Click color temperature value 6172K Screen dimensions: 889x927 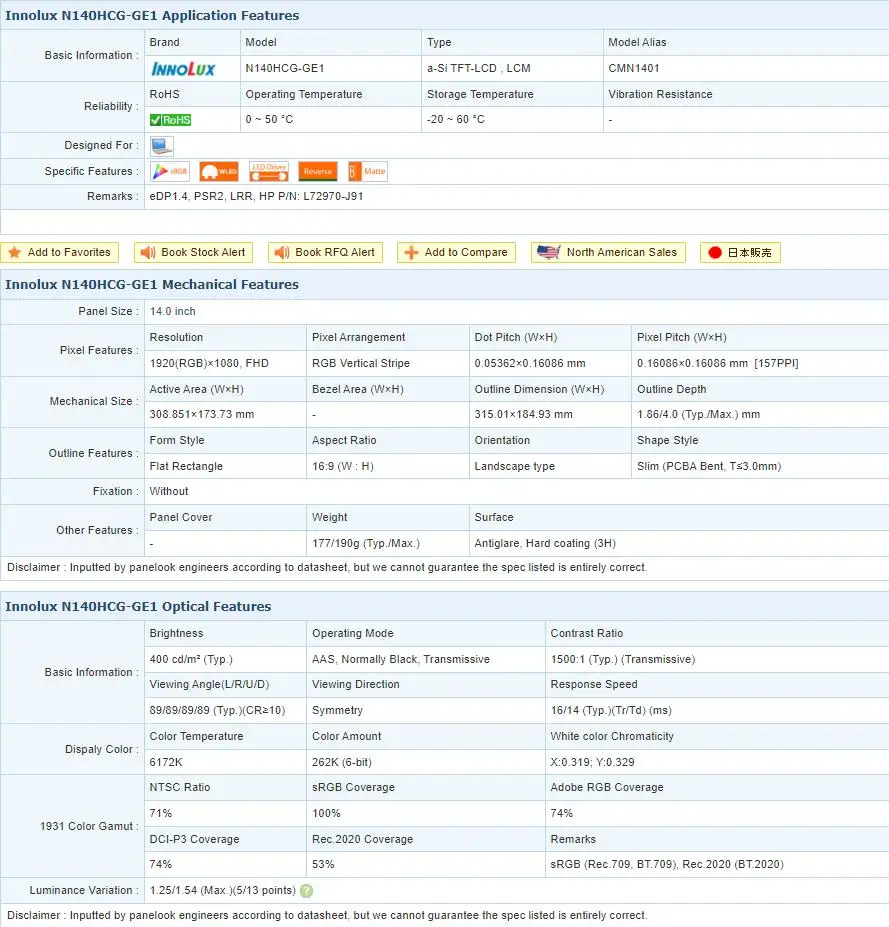click(166, 763)
